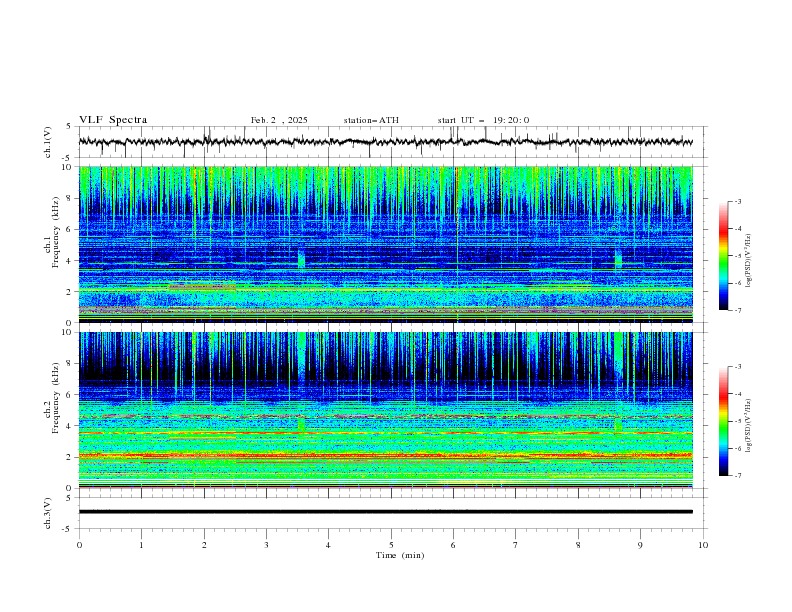Click the "1" tick label on time axis
Viewport: 792px width, 612px height.
point(141,545)
